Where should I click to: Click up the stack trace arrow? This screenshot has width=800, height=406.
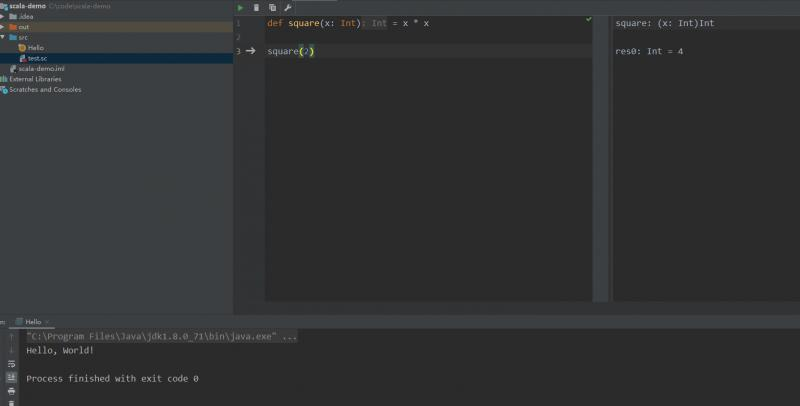11,337
